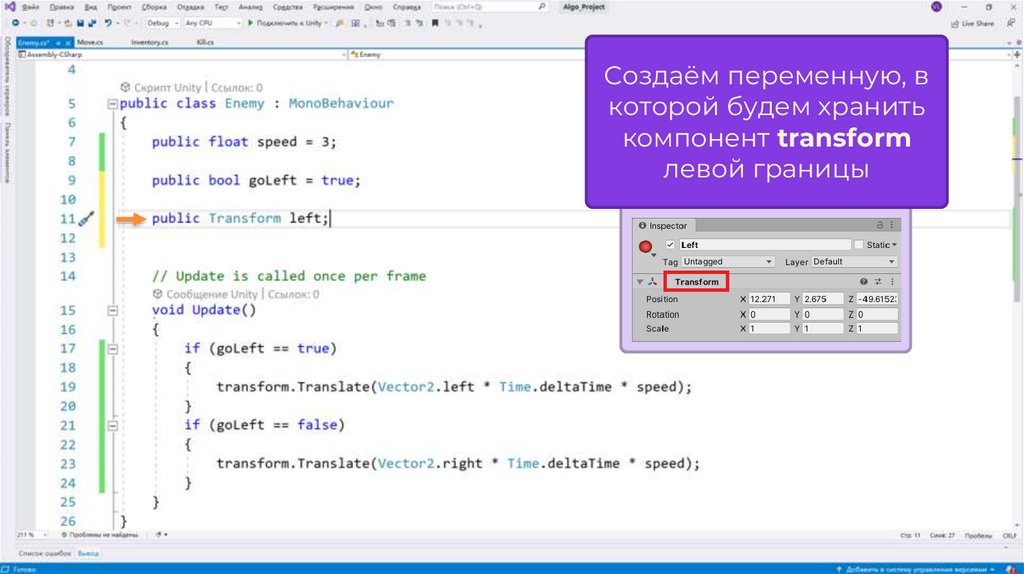Click the Position X value field
This screenshot has height=574, width=1024.
coord(769,299)
